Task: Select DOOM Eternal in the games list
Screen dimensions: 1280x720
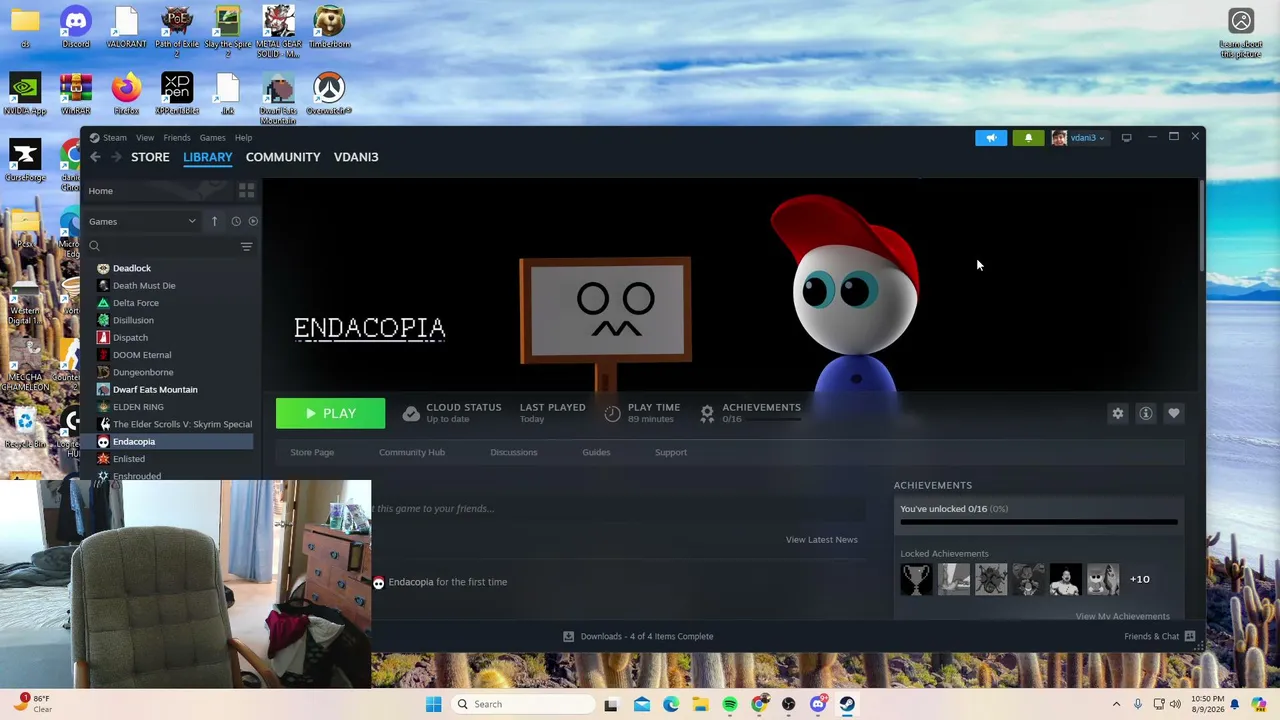Action: (142, 355)
